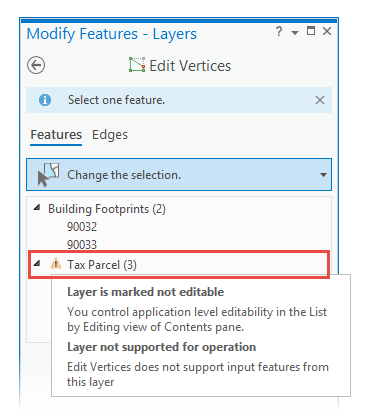Switch to the Edges tab
The height and width of the screenshot is (415, 366).
(110, 135)
